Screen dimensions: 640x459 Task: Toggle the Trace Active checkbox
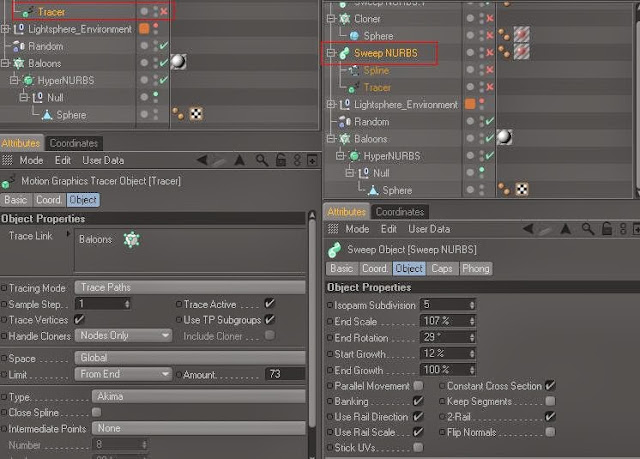pos(269,304)
